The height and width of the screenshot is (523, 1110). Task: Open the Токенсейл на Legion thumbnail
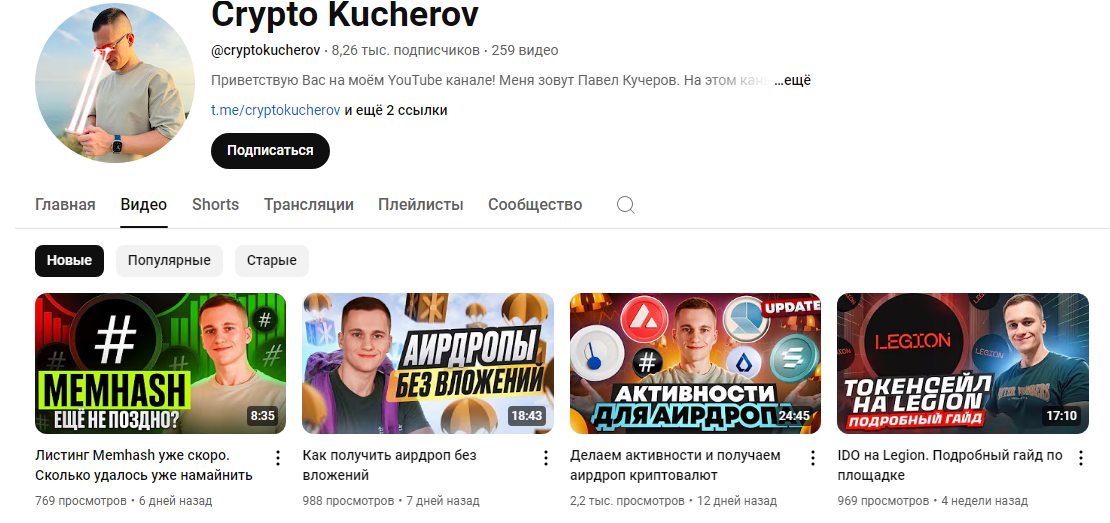[x=963, y=363]
